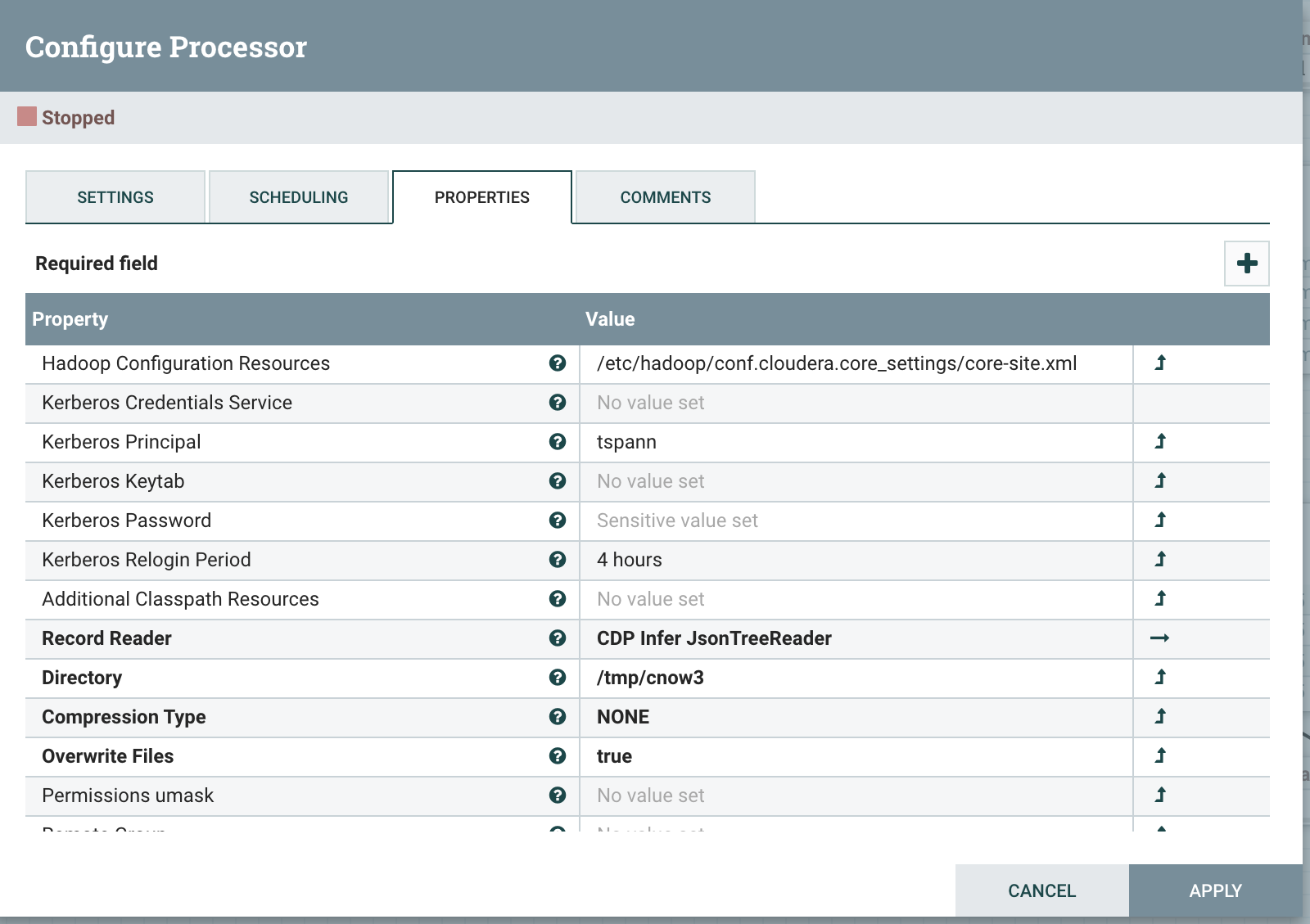Apply the processor configuration
This screenshot has height=924, width=1310.
click(1216, 890)
